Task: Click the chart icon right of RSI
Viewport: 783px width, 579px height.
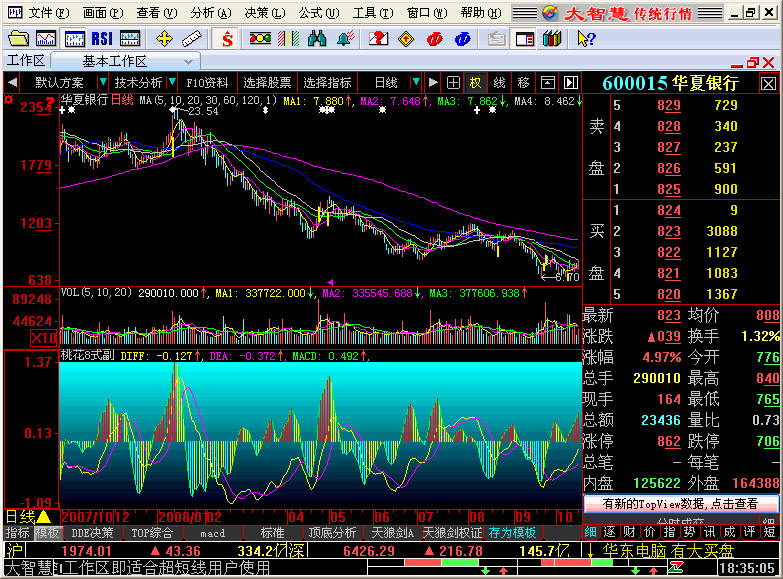Action: point(130,38)
